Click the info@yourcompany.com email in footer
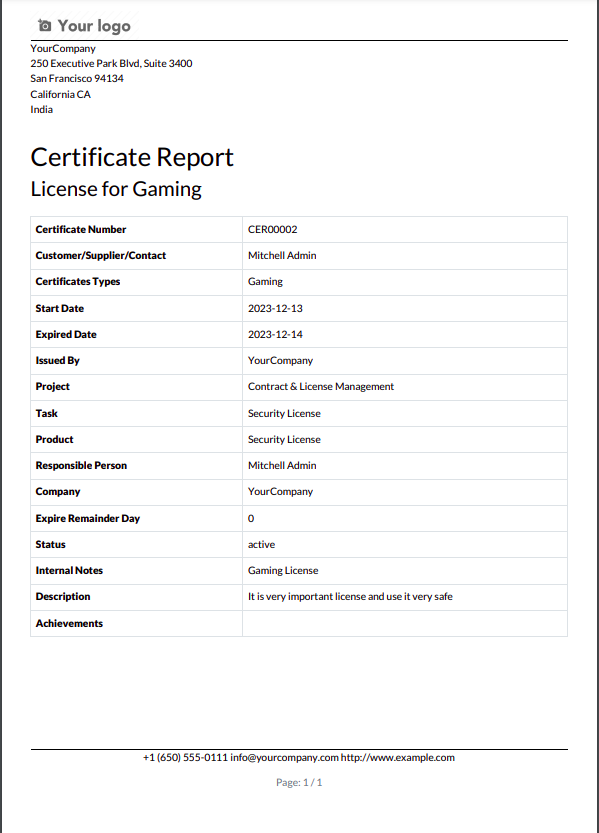Screen dimensions: 599x833 (x=284, y=758)
